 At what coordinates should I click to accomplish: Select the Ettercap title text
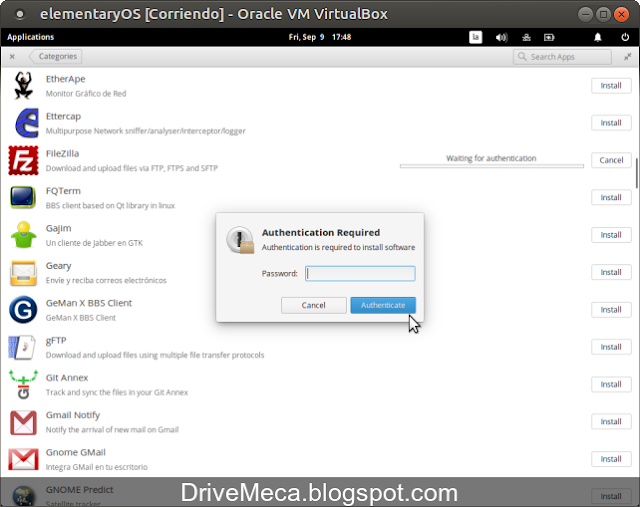[x=63, y=116]
